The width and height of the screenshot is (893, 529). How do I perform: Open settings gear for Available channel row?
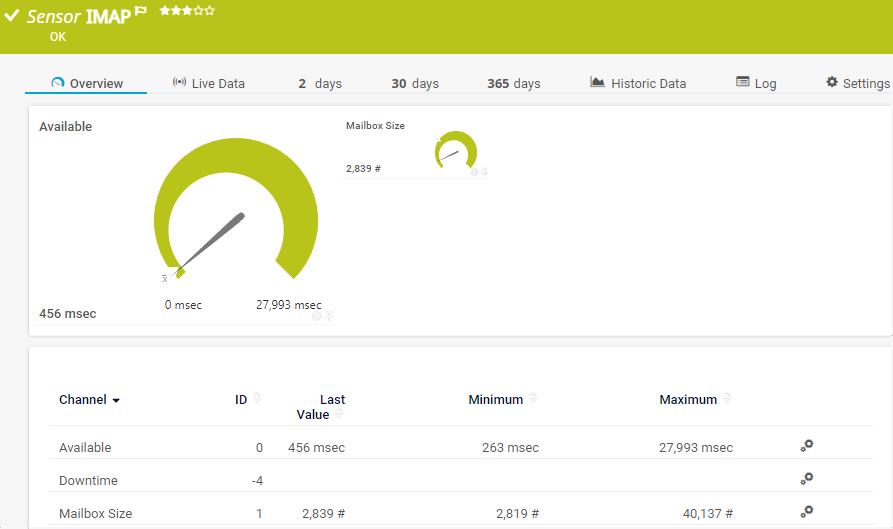[x=806, y=446]
